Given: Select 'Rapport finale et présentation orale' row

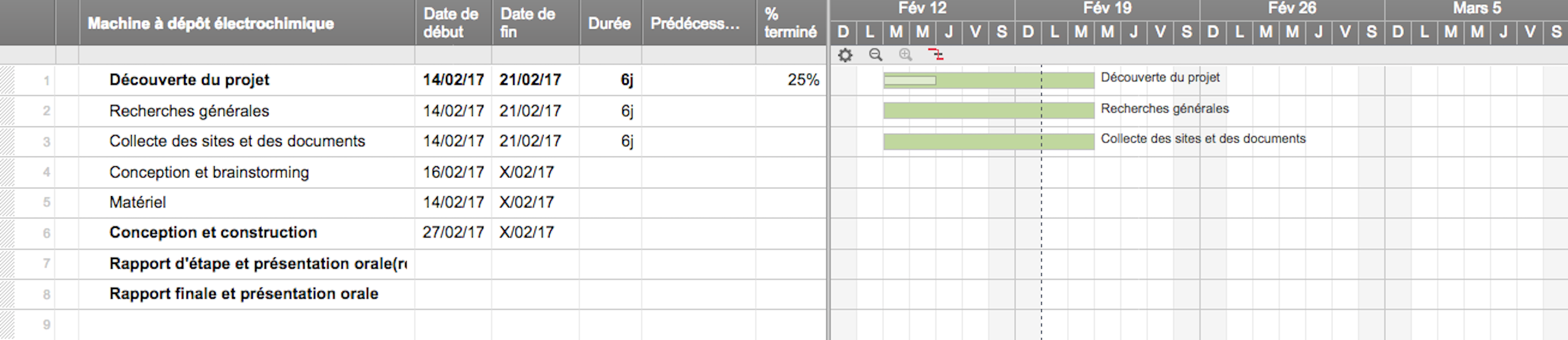Looking at the screenshot, I should (x=243, y=294).
